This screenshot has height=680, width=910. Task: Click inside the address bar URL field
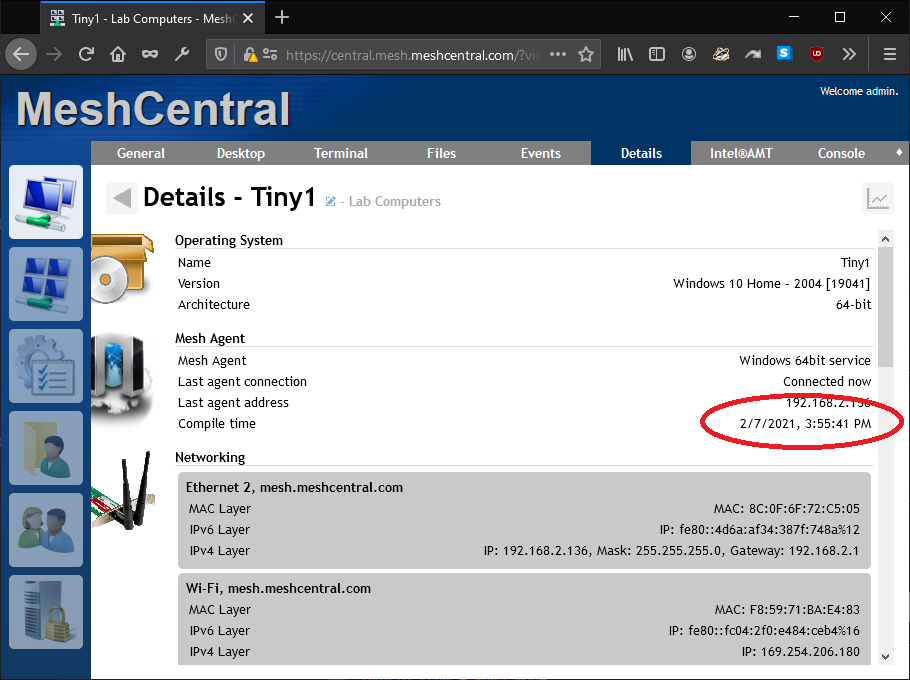(400, 55)
